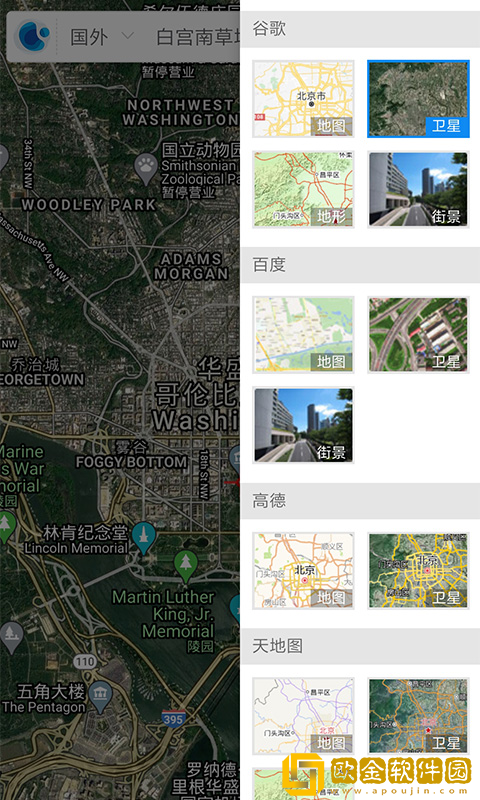
Task: Tap the route 110 road badge
Action: click(x=84, y=661)
